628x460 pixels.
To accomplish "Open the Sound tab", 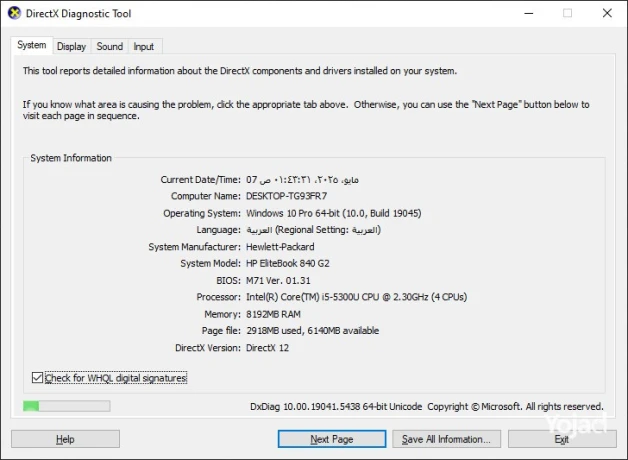I will pyautogui.click(x=110, y=47).
